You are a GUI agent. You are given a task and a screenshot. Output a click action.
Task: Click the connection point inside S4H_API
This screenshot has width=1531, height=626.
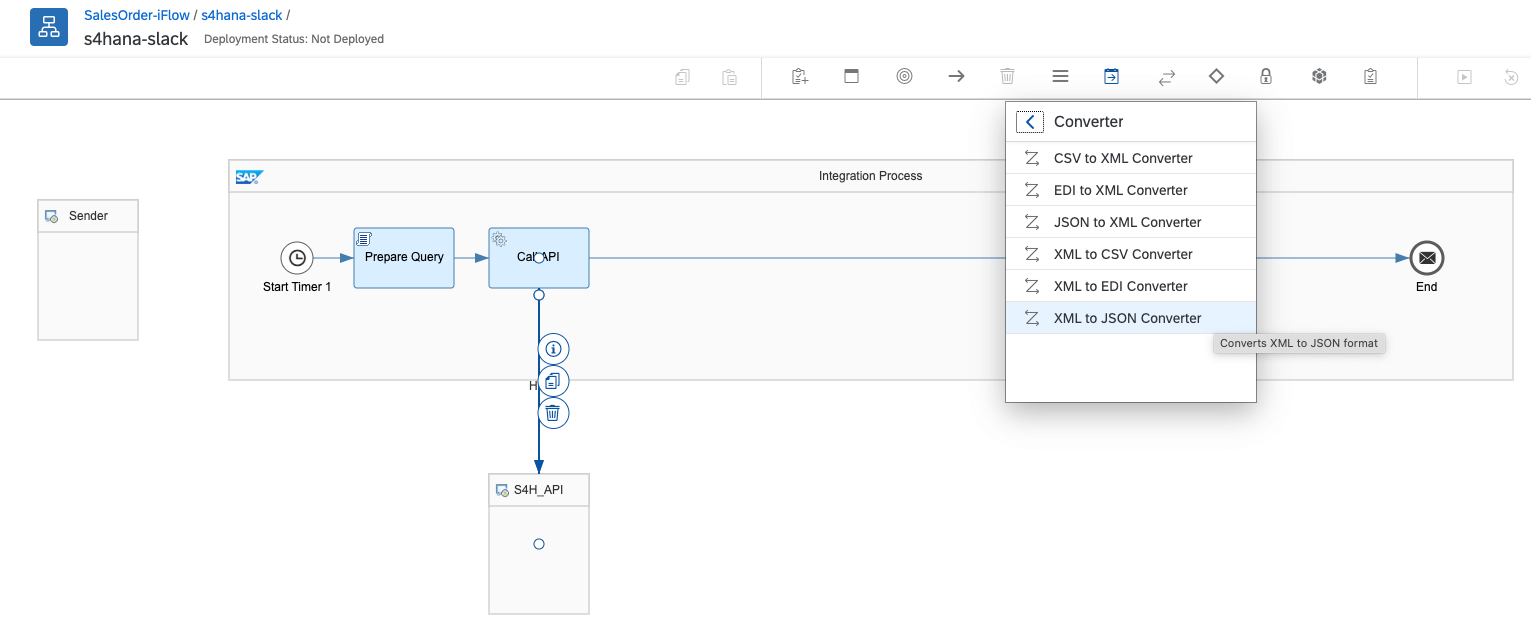click(x=539, y=544)
